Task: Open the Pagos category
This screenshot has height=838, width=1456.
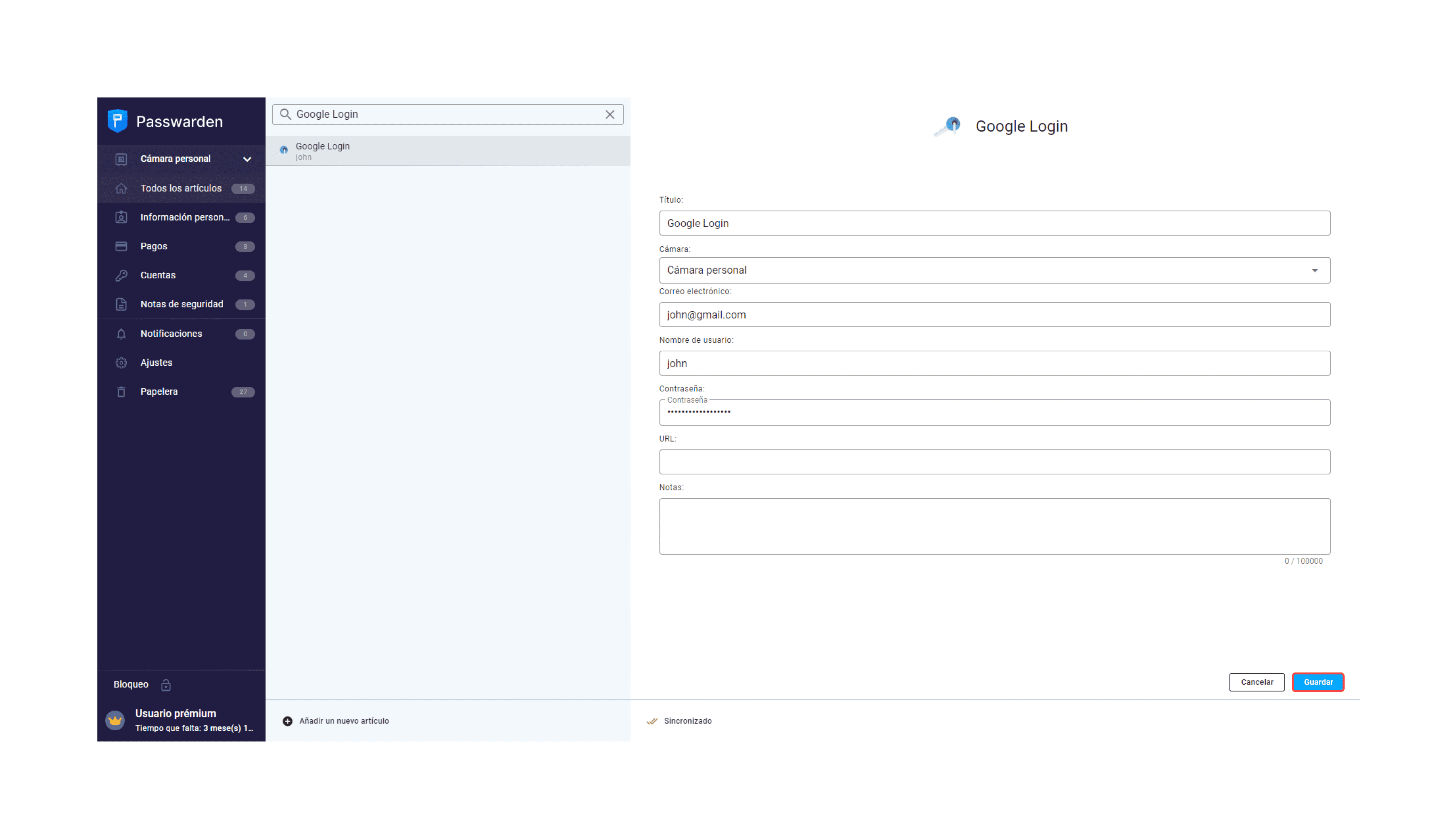Action: 154,246
